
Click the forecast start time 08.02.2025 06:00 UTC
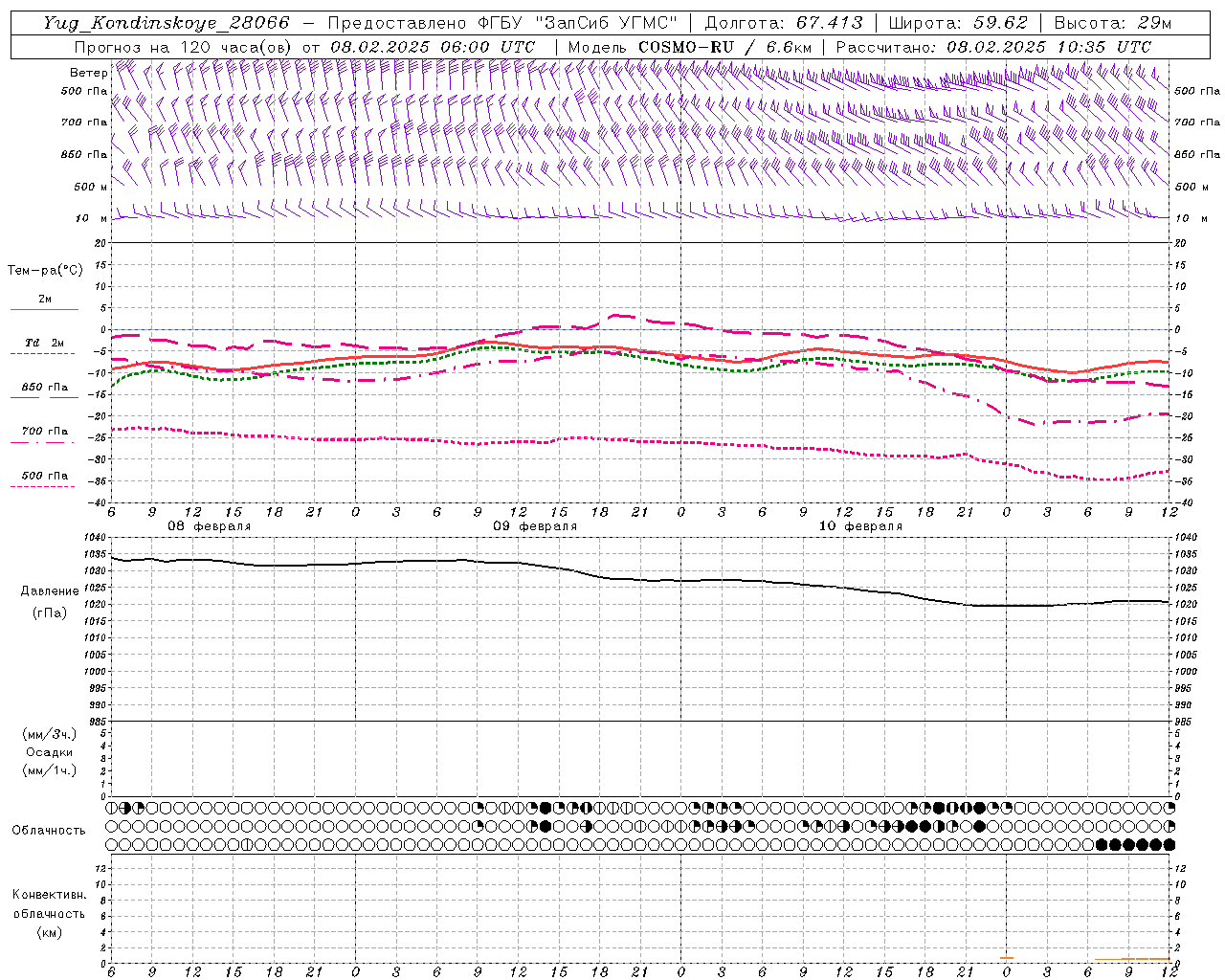click(433, 47)
